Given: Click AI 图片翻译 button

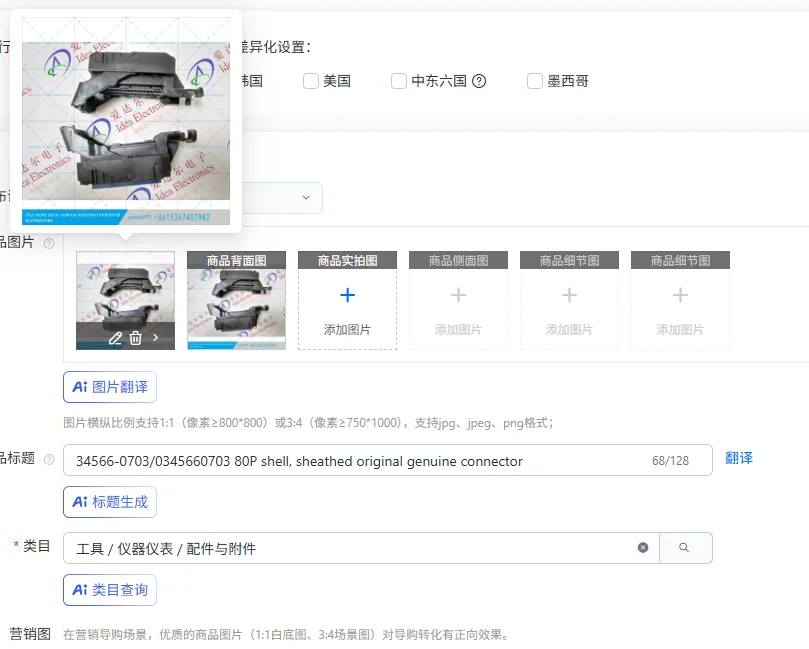Looking at the screenshot, I should 110,387.
